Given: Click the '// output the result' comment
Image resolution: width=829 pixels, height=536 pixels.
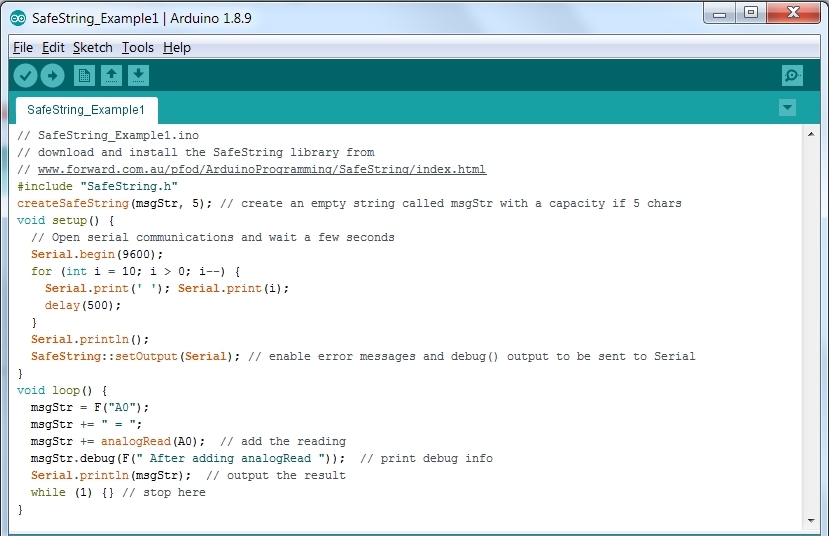Looking at the screenshot, I should 275,475.
